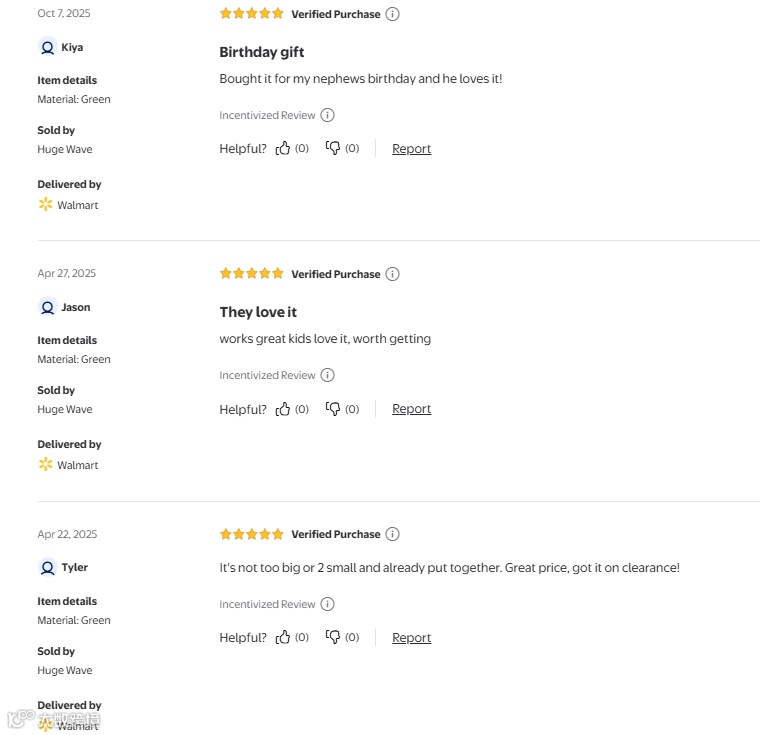Thumbs down Kiya's Birthday gift review
This screenshot has height=735, width=760.
click(333, 148)
